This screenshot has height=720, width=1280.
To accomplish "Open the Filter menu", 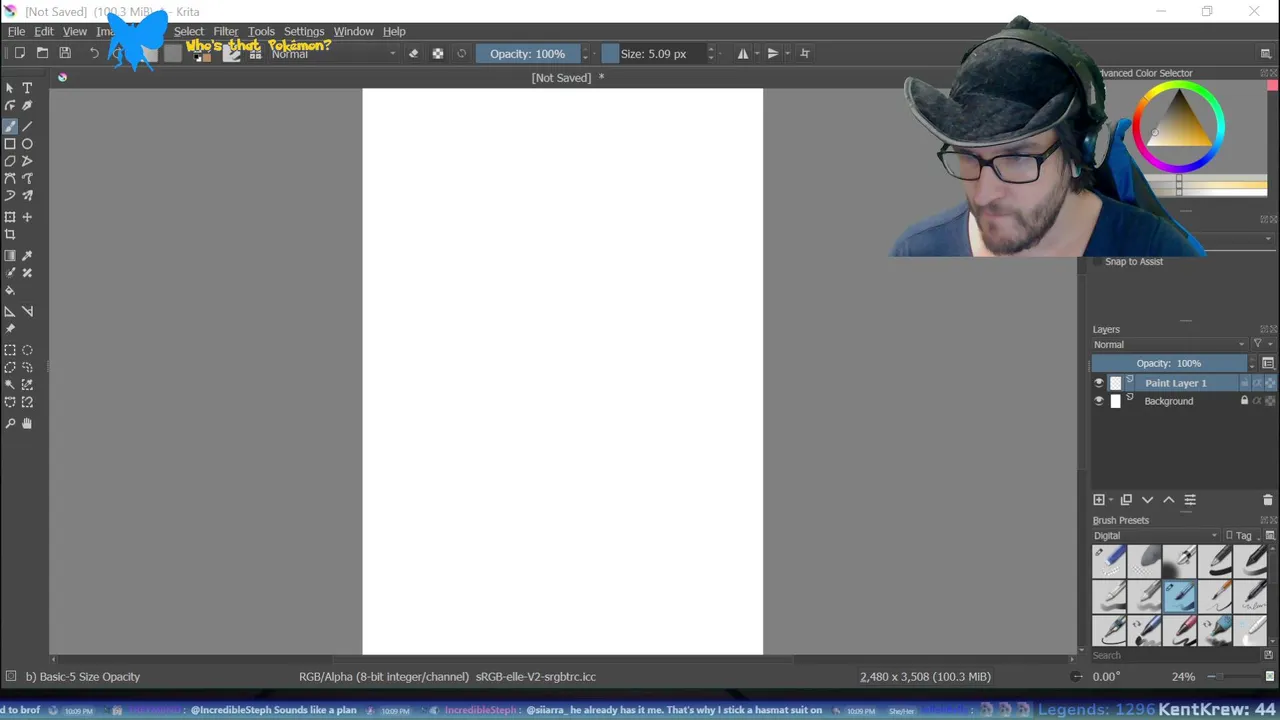I will (226, 31).
